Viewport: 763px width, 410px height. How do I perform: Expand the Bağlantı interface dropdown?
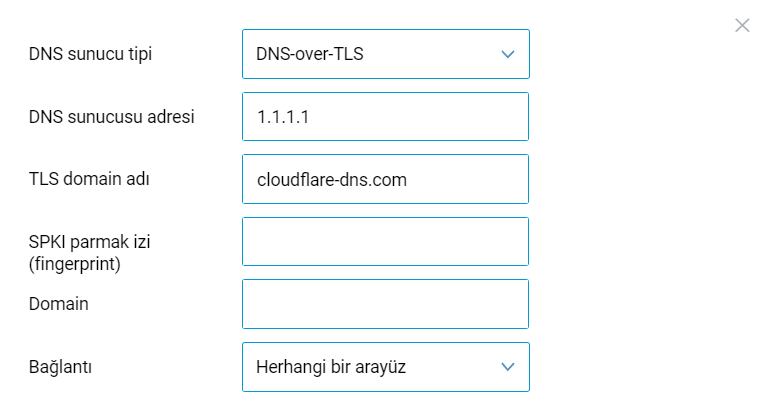click(x=385, y=367)
